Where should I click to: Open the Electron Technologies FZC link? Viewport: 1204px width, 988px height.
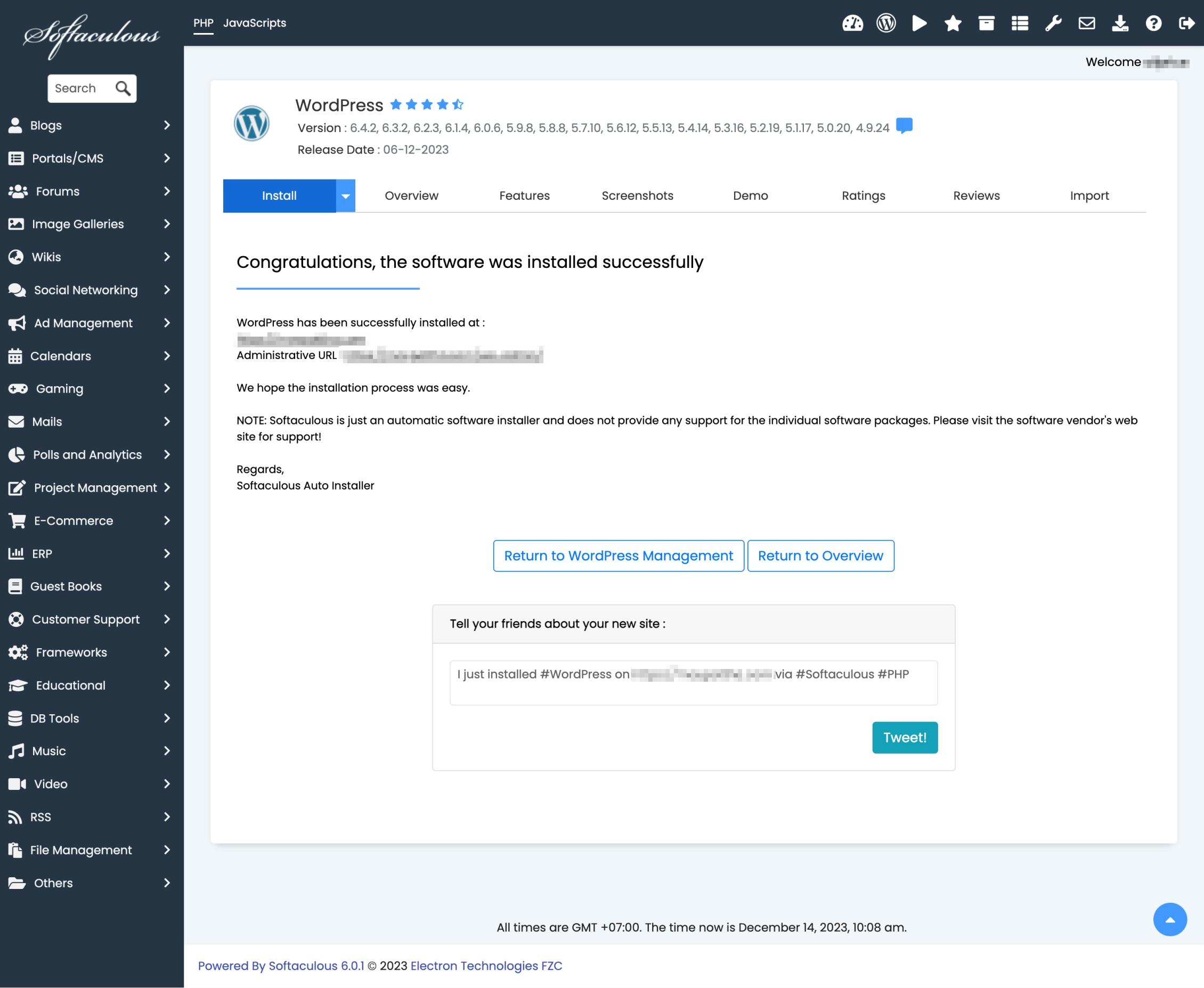coord(486,966)
